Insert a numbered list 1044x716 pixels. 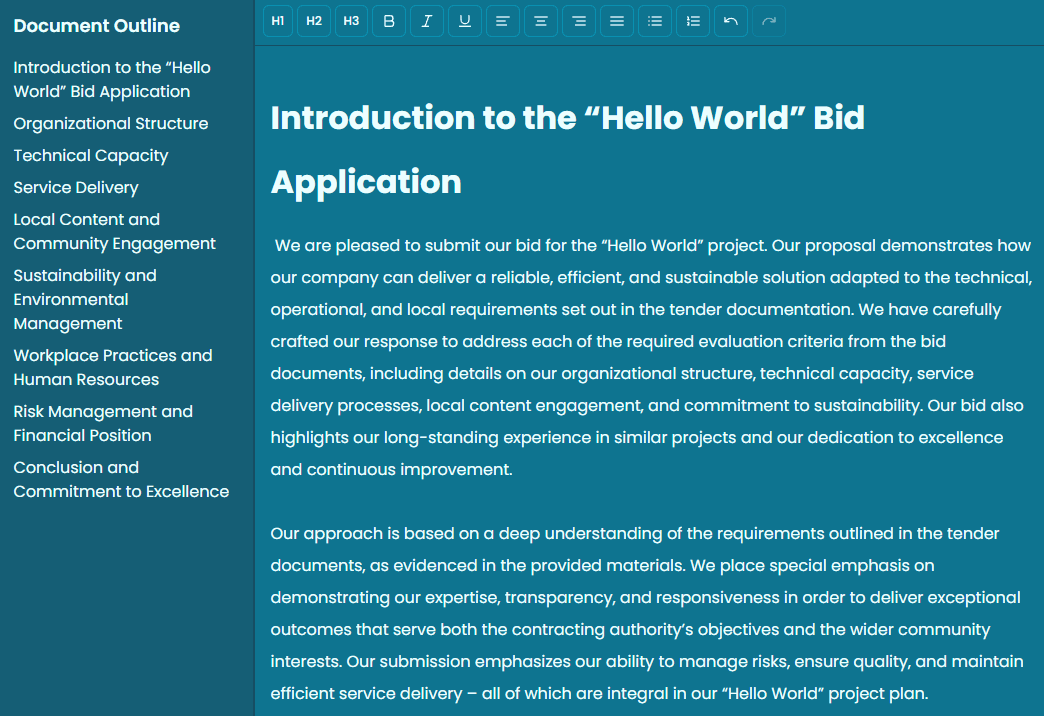coord(692,20)
